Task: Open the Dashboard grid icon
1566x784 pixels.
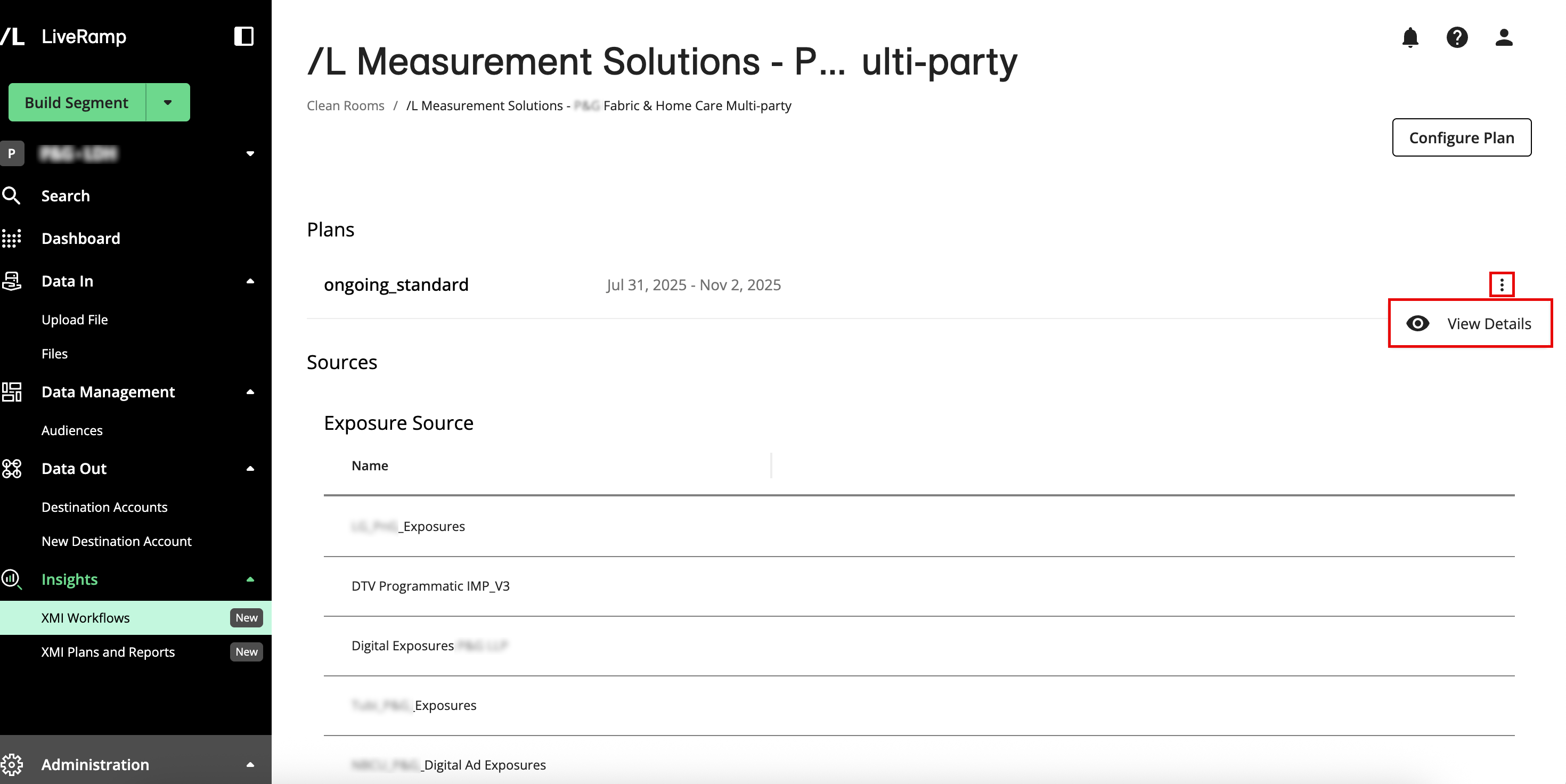Action: [x=12, y=238]
